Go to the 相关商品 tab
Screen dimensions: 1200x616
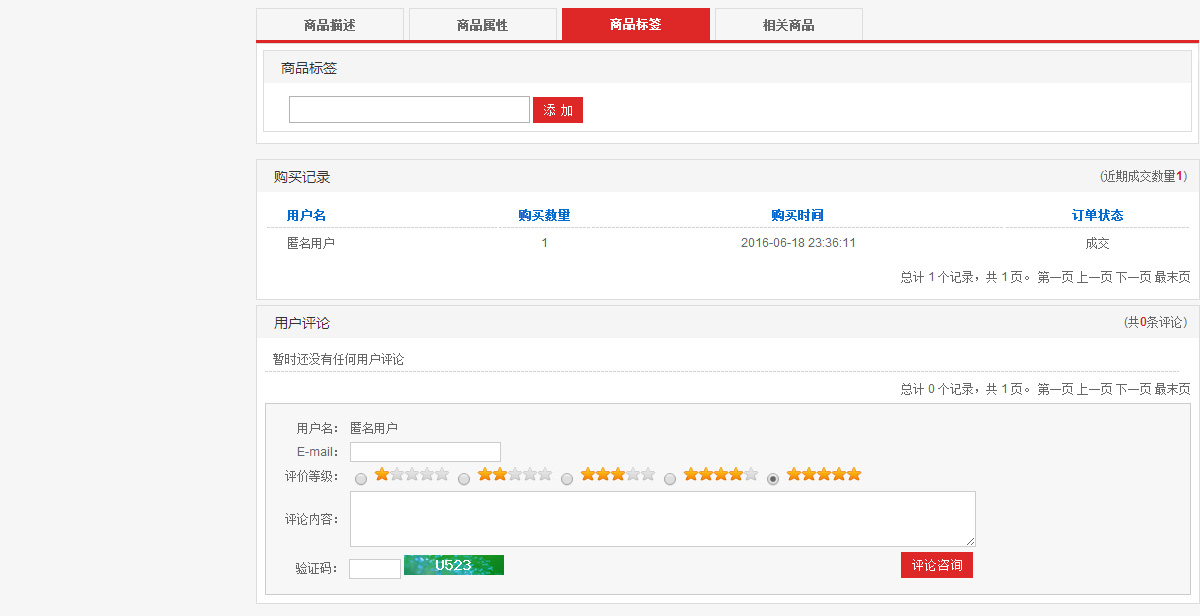click(789, 25)
